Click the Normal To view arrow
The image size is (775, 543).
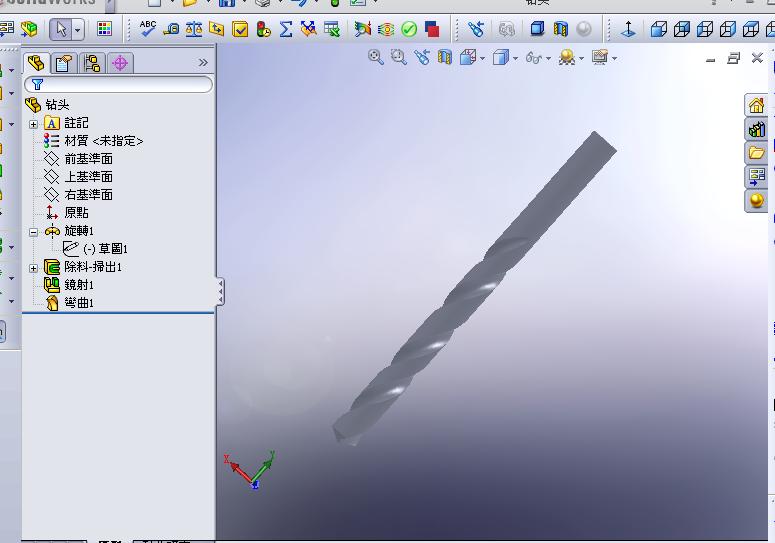628,29
